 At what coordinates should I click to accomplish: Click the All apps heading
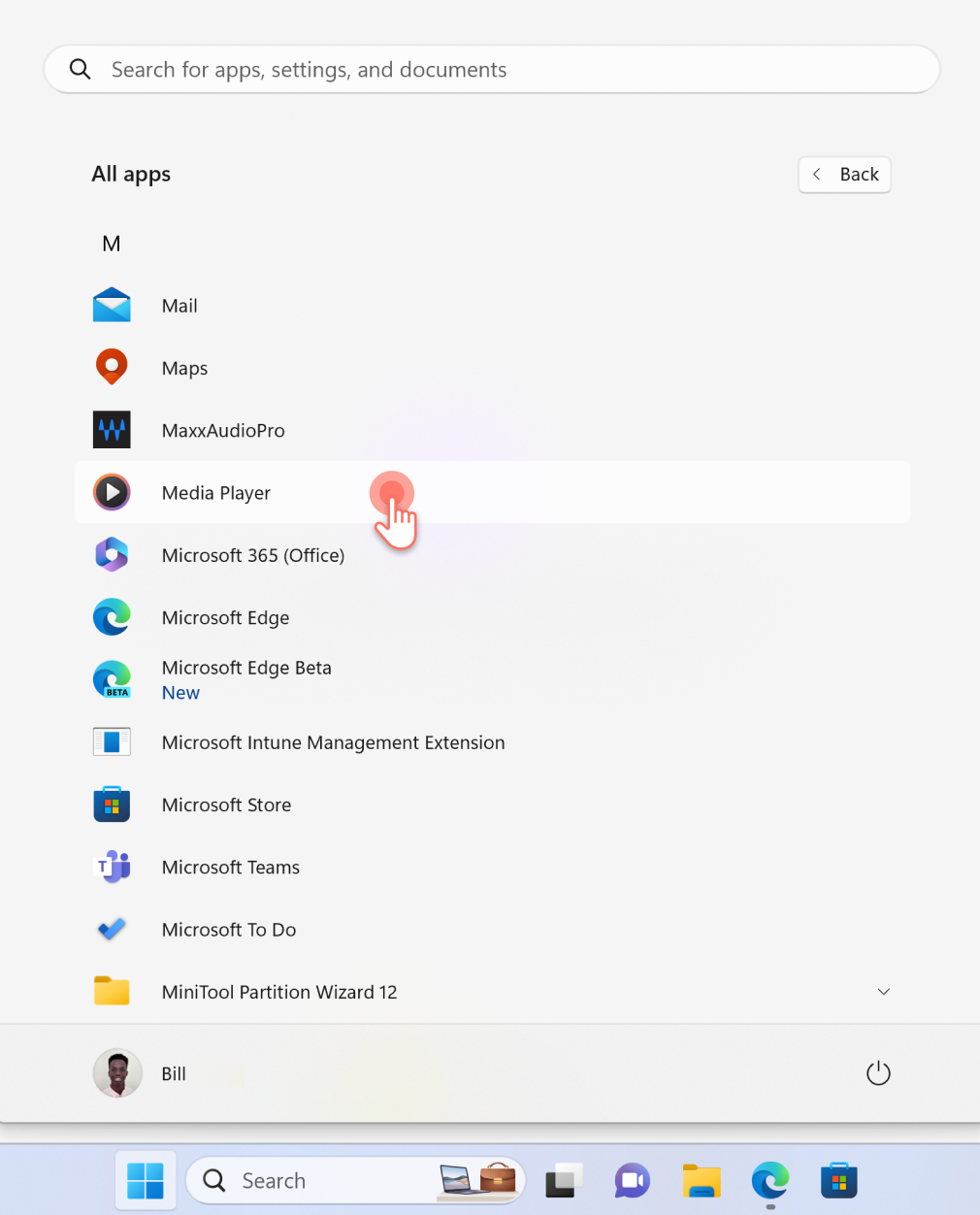[x=131, y=175]
